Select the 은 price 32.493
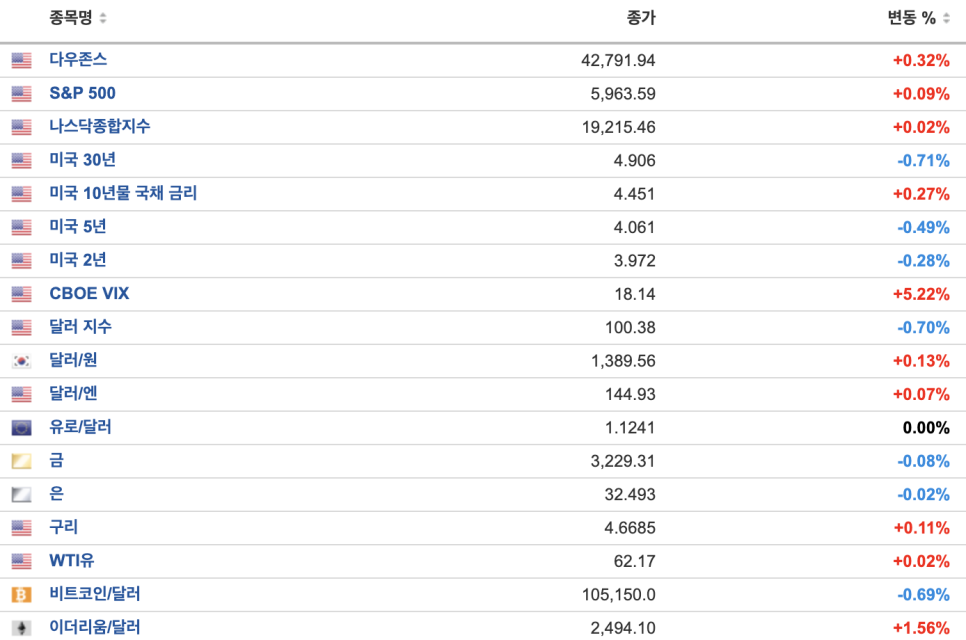This screenshot has height=640, width=966. click(630, 494)
